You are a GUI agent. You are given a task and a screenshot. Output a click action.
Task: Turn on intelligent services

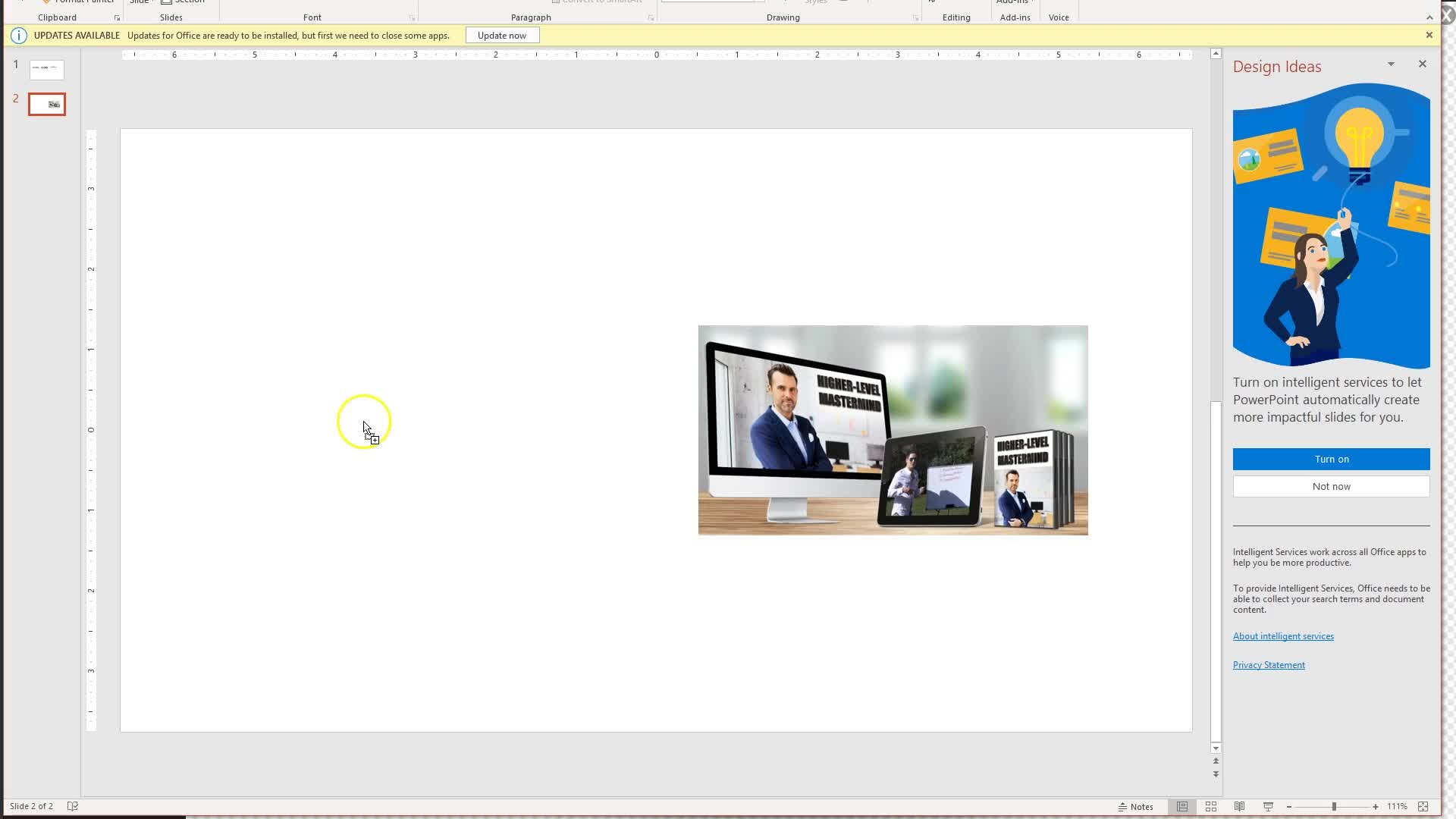[1331, 459]
